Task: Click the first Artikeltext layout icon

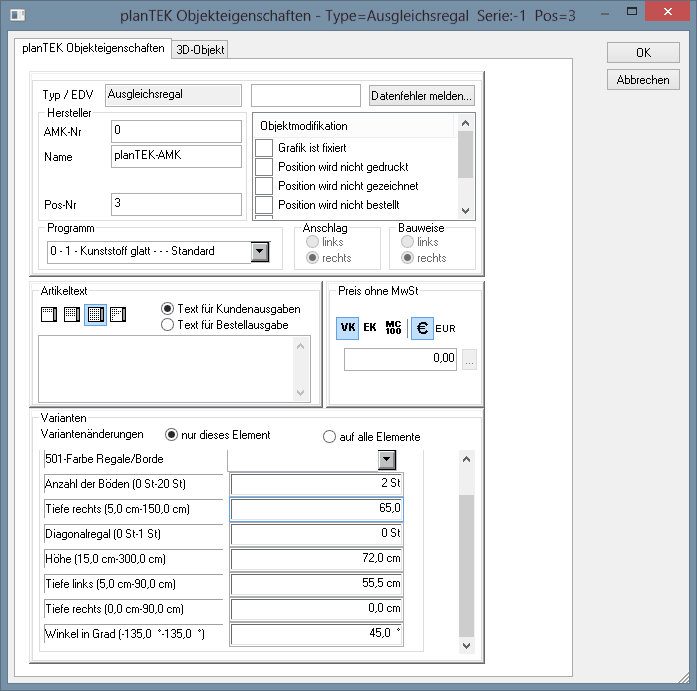Action: pos(48,315)
